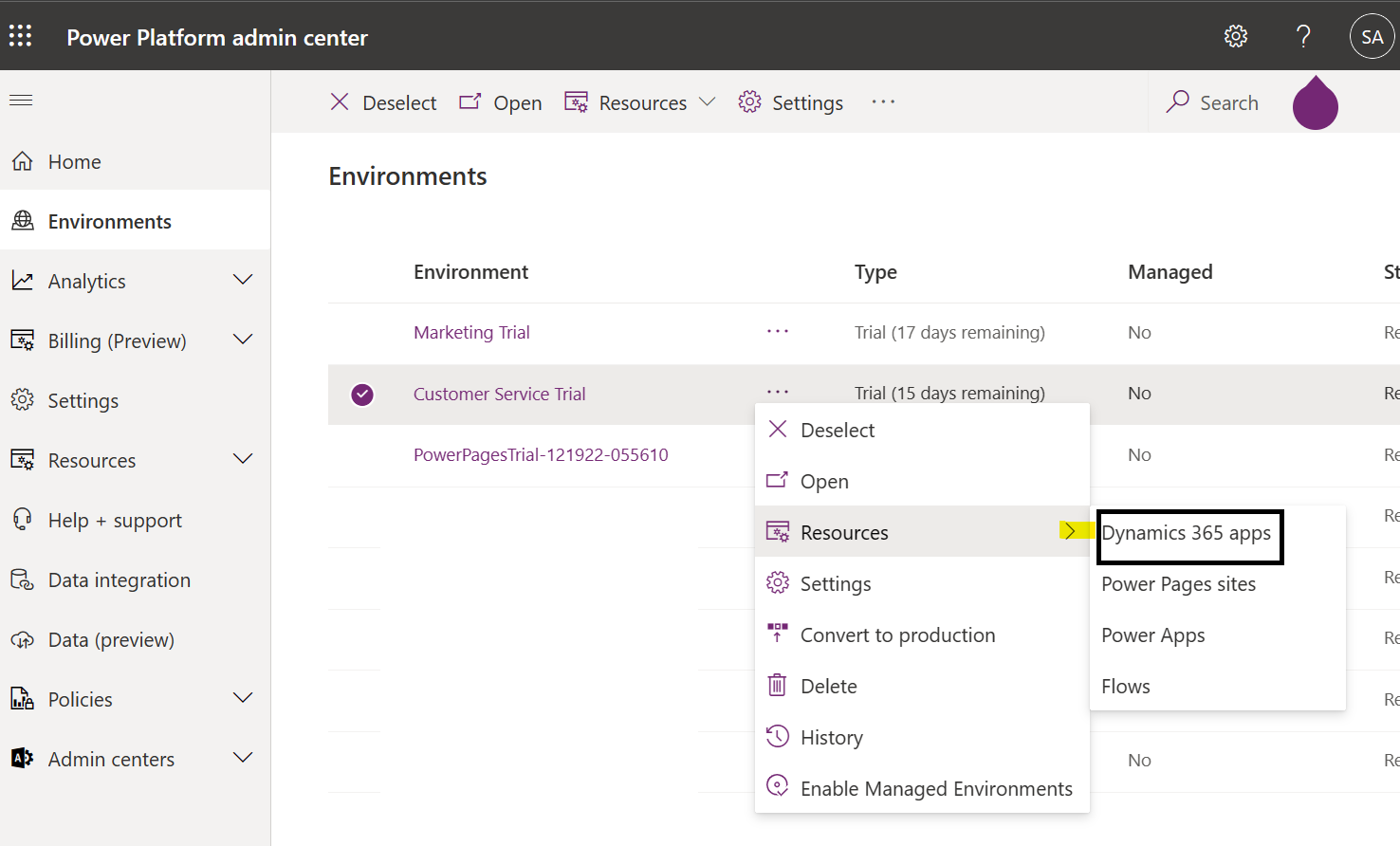
Task: Click the purple droplet icon
Action: click(1316, 102)
